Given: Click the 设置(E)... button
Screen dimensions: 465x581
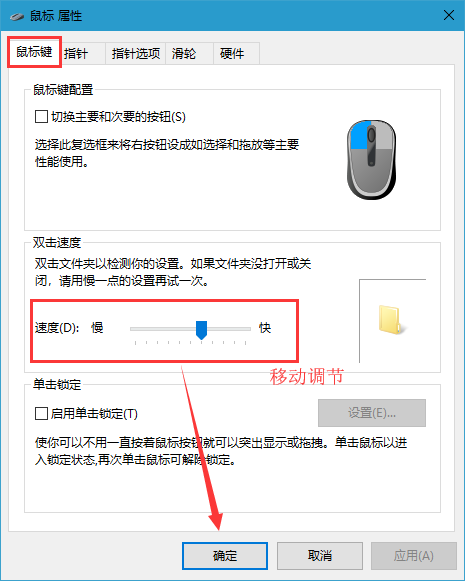Looking at the screenshot, I should (372, 413).
